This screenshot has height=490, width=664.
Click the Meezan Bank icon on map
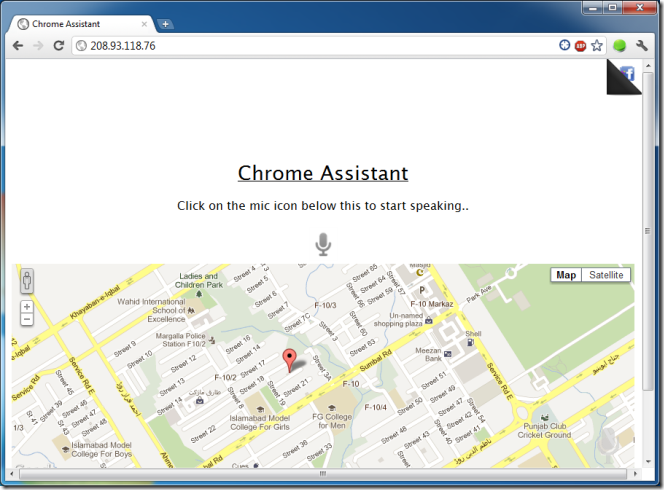448,354
